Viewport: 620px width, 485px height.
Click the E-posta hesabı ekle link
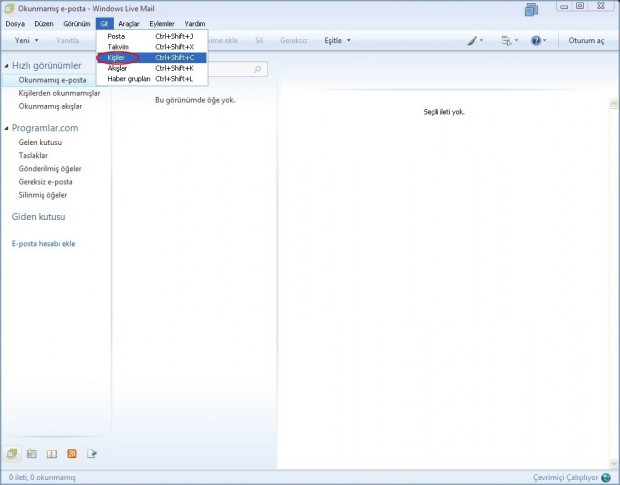pyautogui.click(x=43, y=243)
